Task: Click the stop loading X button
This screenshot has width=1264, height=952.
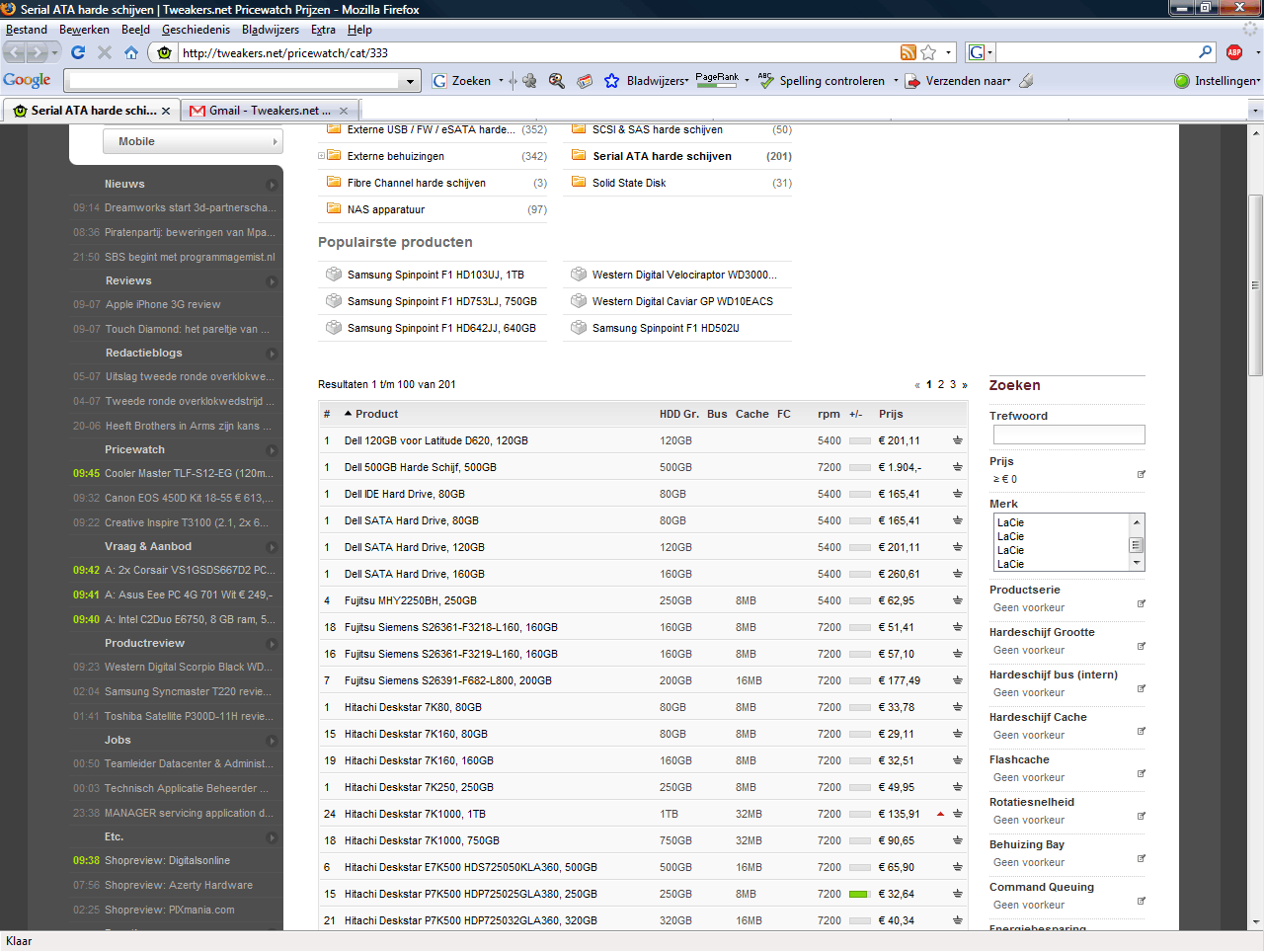Action: 105,52
